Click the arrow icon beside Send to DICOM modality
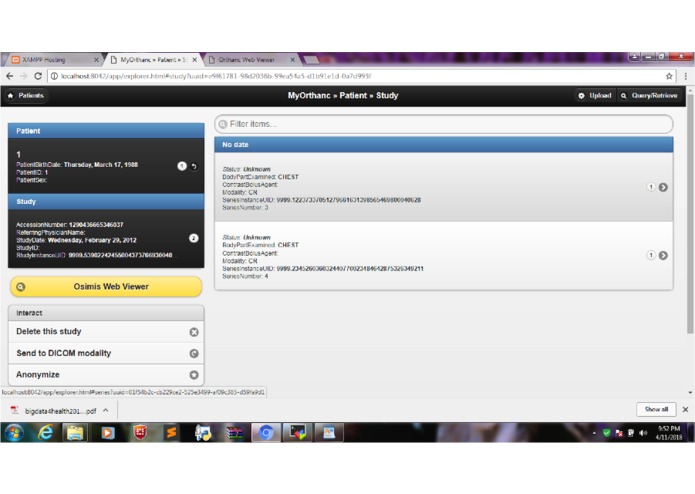Image resolution: width=695 pixels, height=494 pixels. [194, 354]
